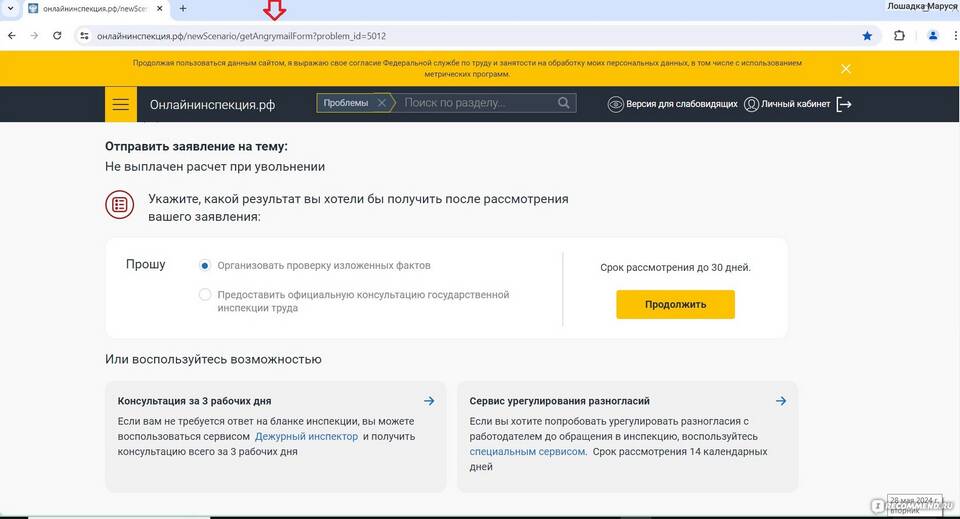Follow arrow on Консультация за 3 рабочих дня card

point(429,401)
